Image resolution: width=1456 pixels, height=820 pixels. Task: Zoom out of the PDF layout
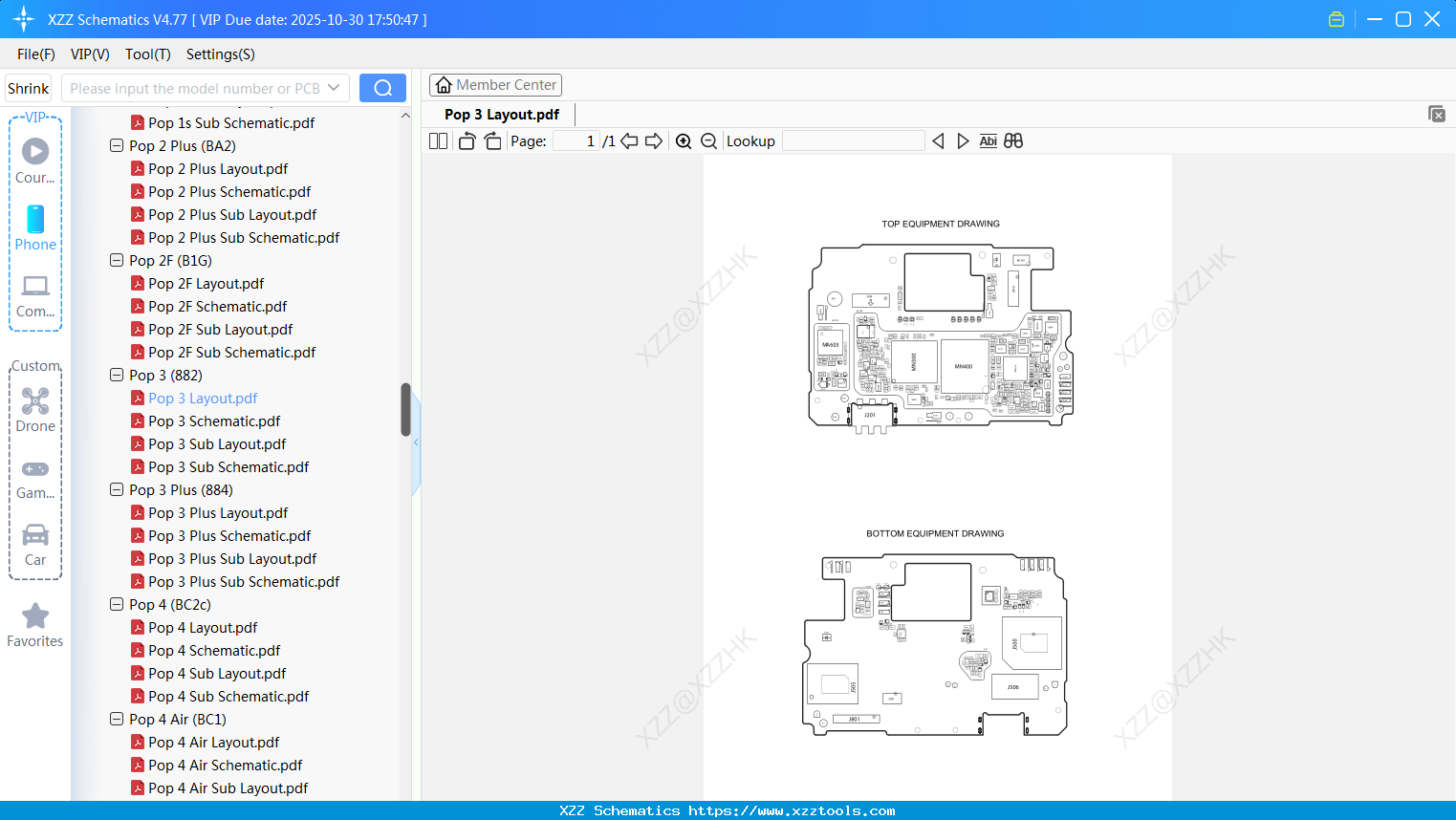click(708, 140)
